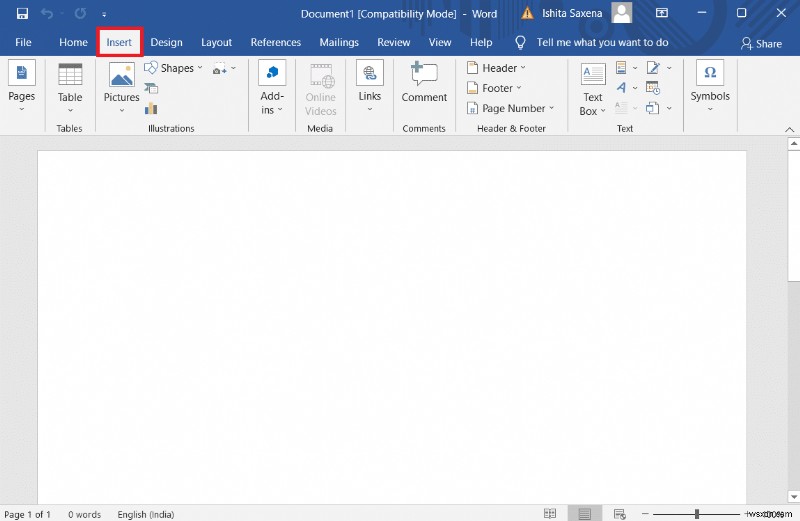Collapse the ribbon with the caret

789,130
